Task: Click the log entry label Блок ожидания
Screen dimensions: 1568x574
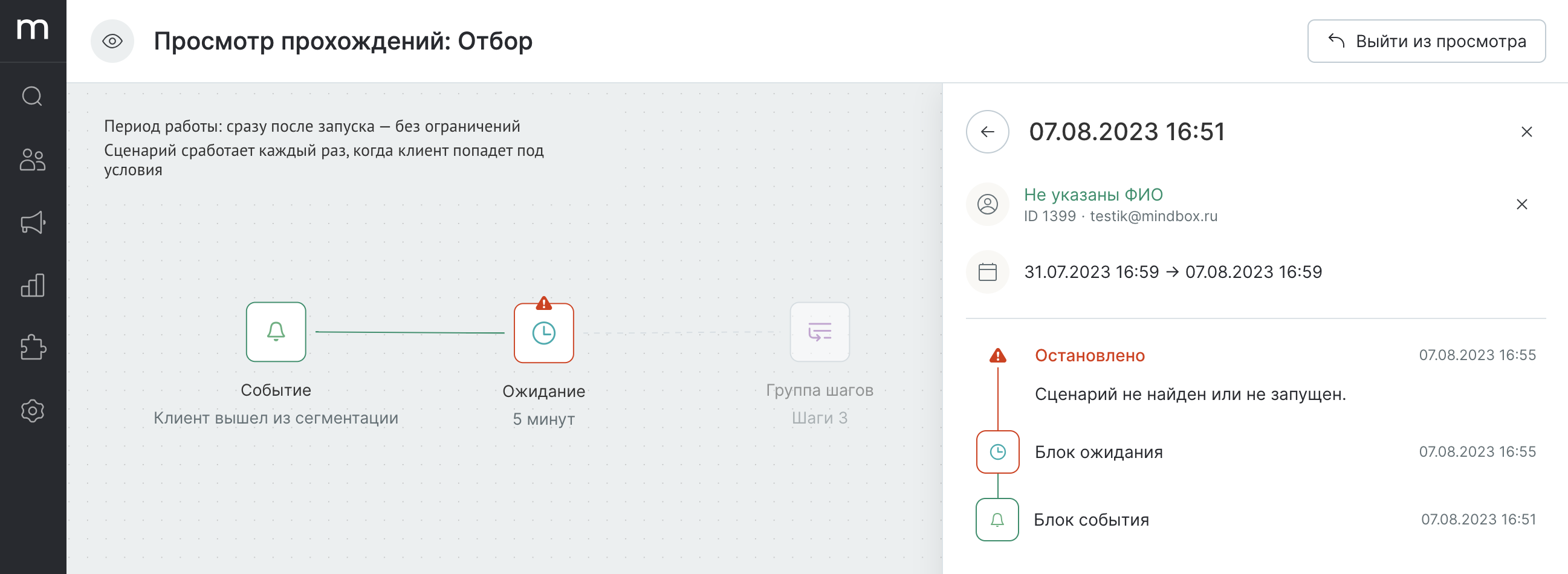Action: pos(1099,453)
